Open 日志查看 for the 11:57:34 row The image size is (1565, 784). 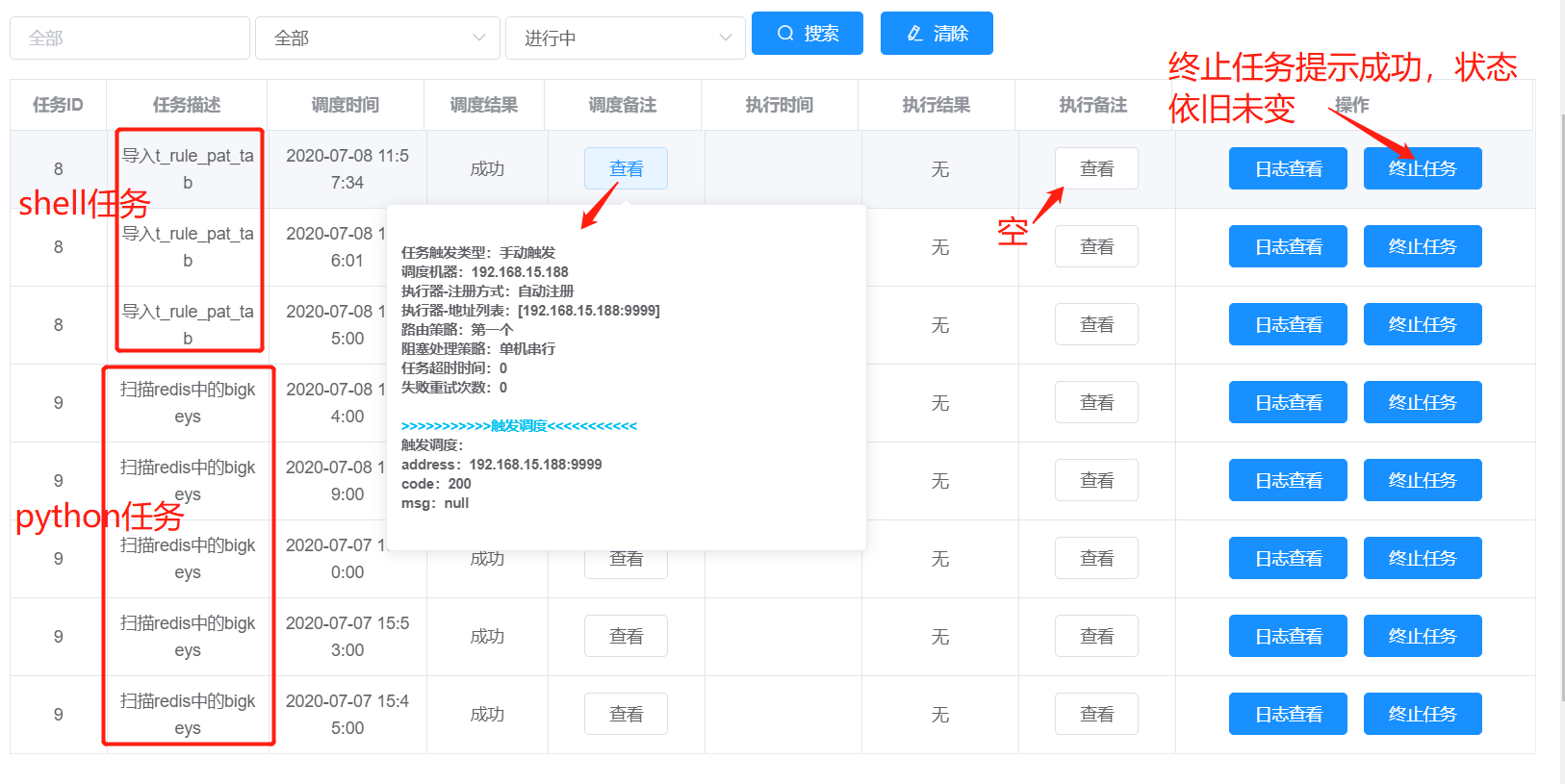pyautogui.click(x=1288, y=168)
